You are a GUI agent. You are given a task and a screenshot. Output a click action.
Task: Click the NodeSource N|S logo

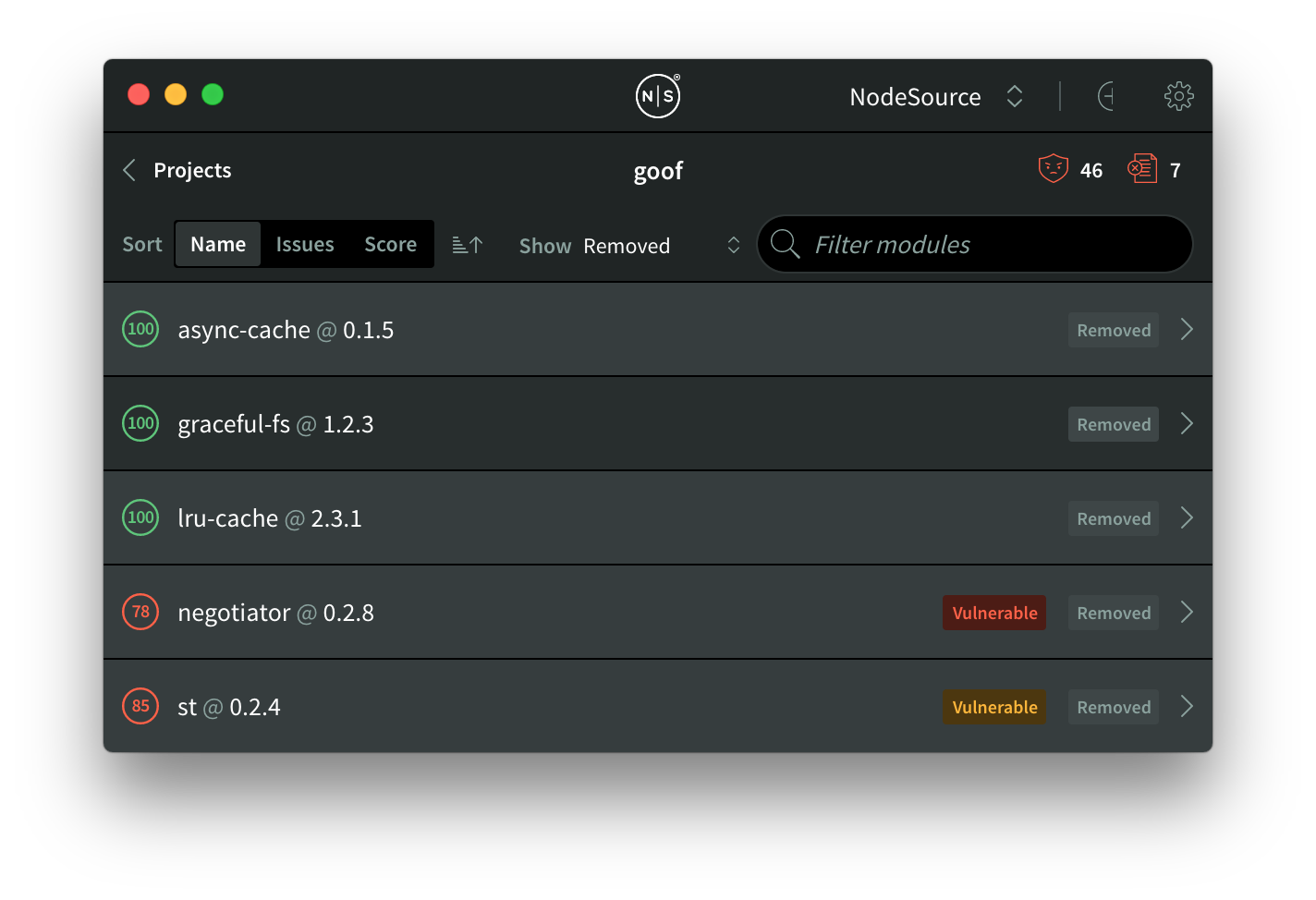[x=658, y=96]
